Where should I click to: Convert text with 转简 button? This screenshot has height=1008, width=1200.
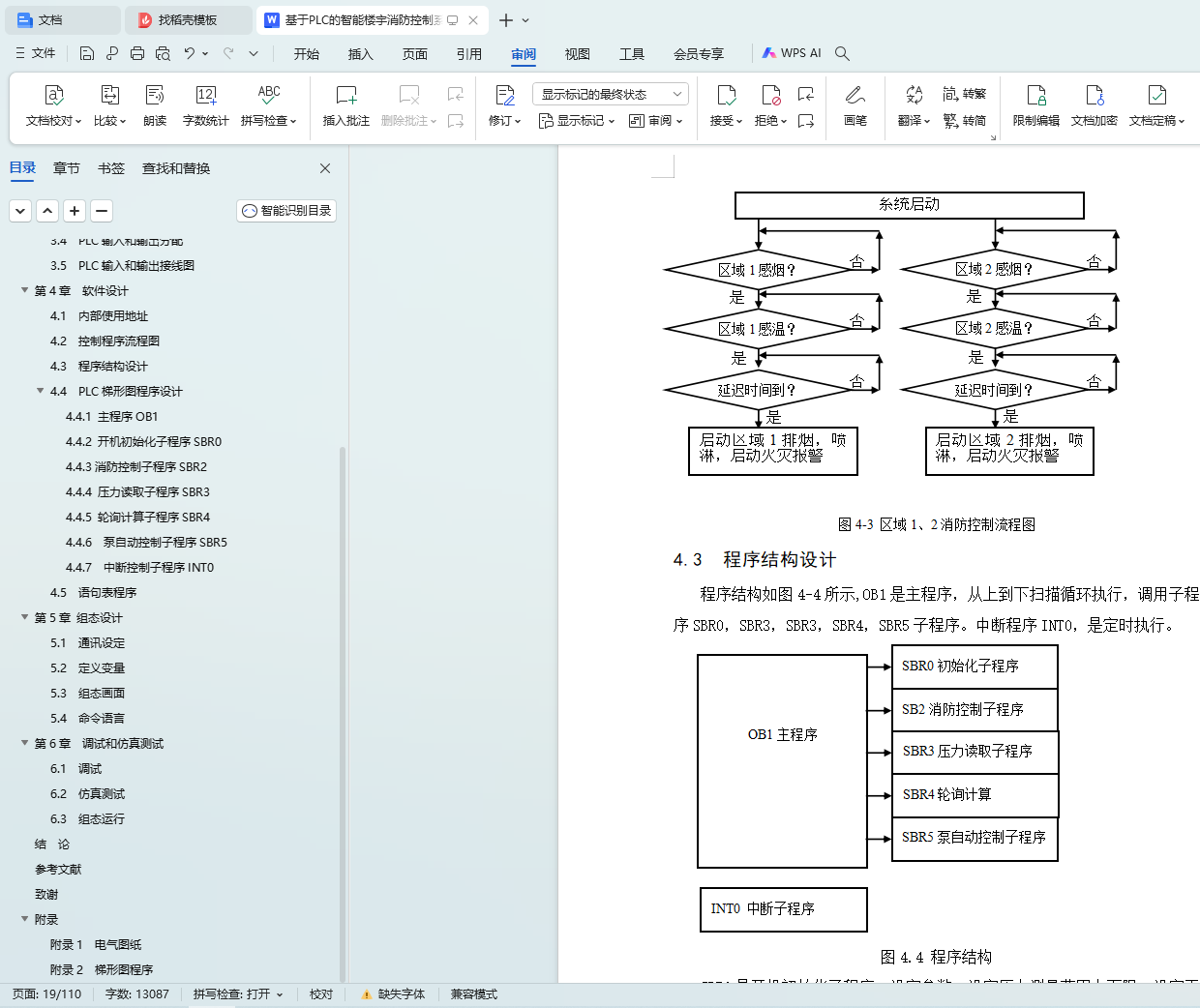click(x=965, y=121)
